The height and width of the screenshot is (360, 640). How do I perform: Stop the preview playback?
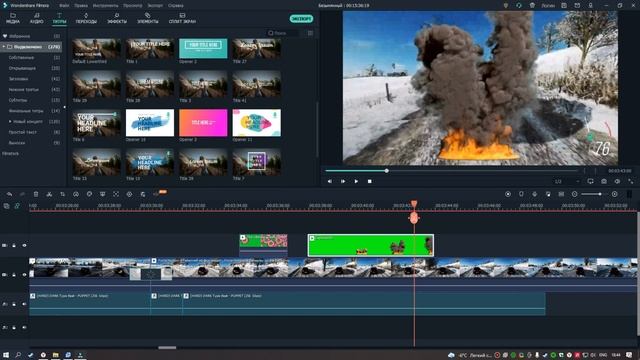tap(370, 181)
